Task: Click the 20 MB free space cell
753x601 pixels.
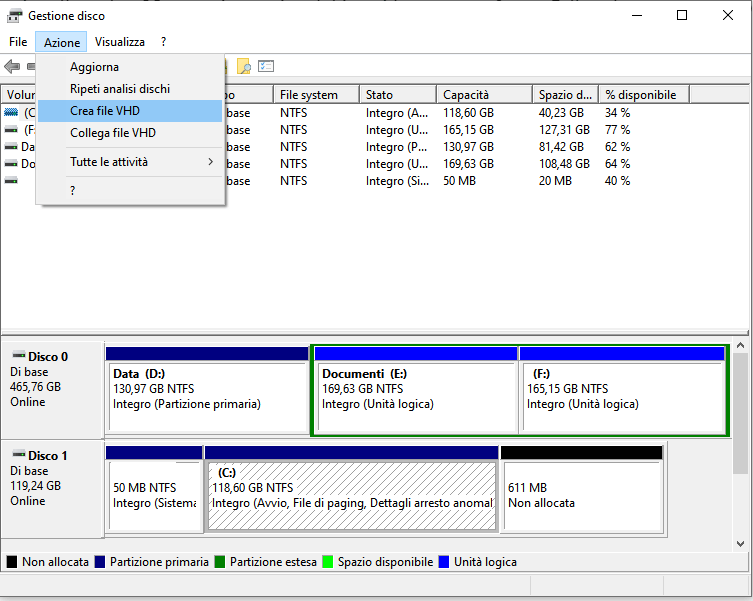Action: tap(555, 181)
